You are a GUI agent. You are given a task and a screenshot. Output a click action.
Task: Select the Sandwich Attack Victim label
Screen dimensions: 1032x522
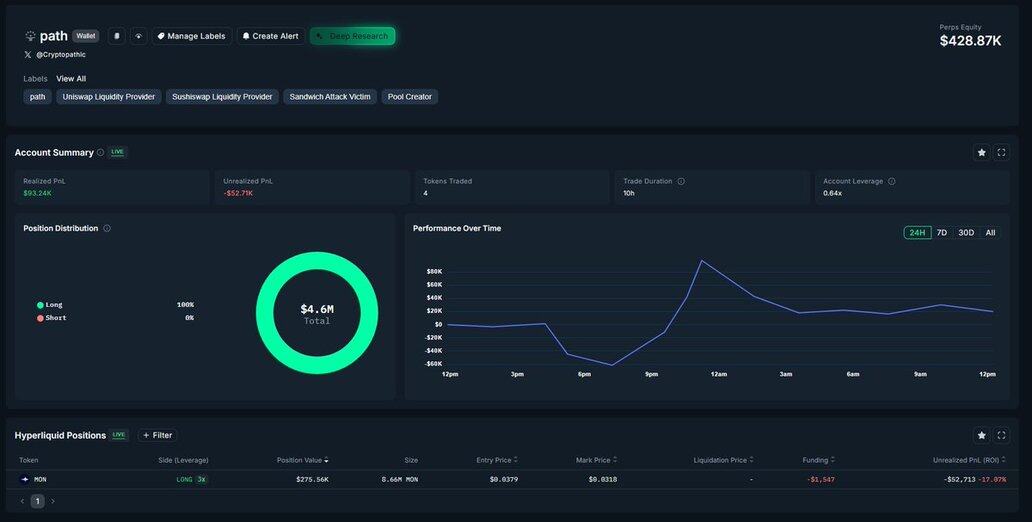tap(329, 97)
